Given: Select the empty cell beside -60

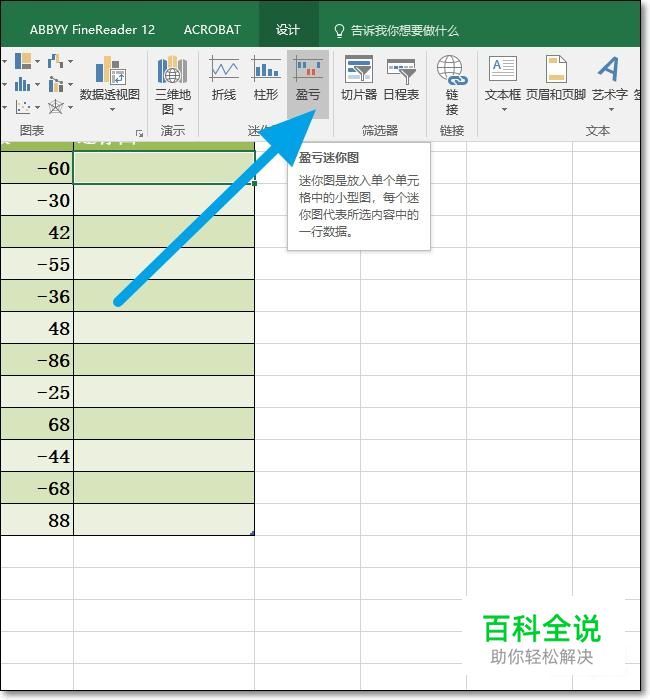Looking at the screenshot, I should pyautogui.click(x=164, y=168).
